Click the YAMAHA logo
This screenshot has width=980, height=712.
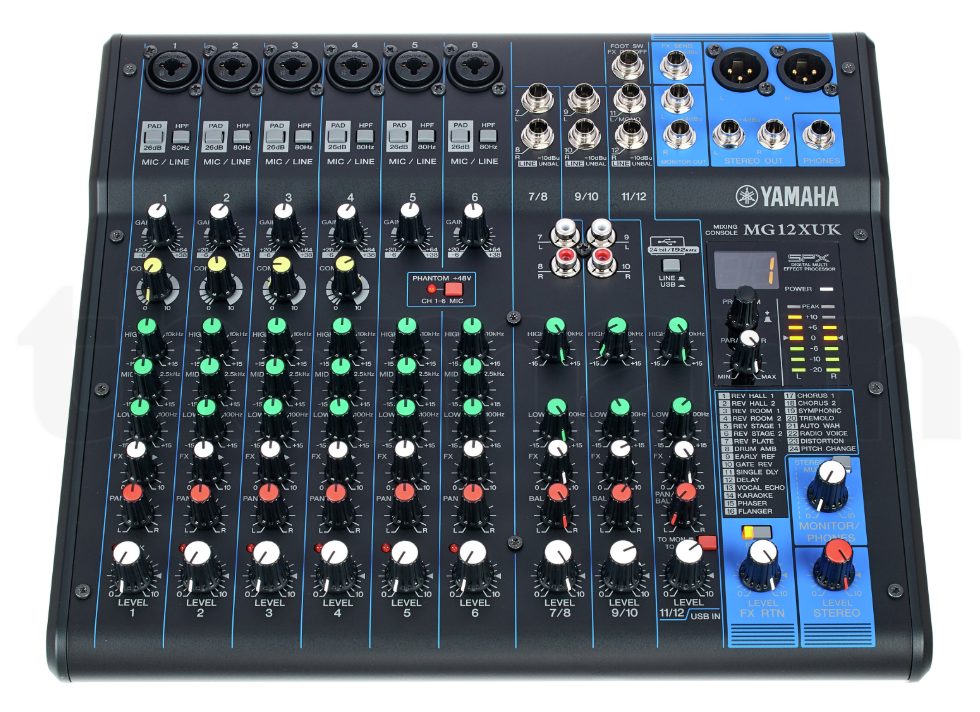tap(788, 196)
